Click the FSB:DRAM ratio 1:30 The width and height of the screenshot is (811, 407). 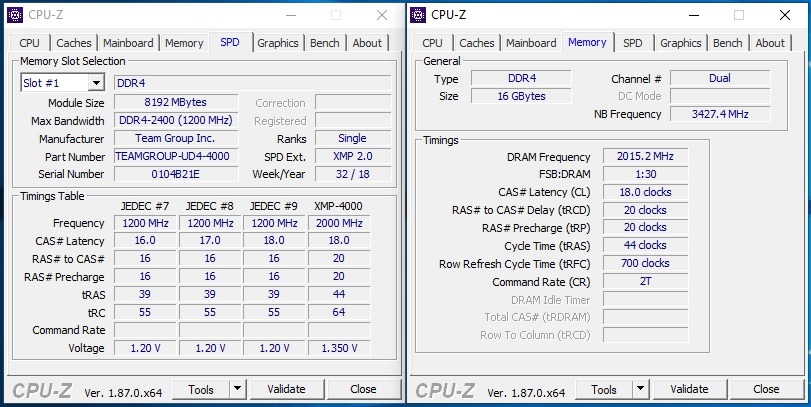tap(645, 174)
